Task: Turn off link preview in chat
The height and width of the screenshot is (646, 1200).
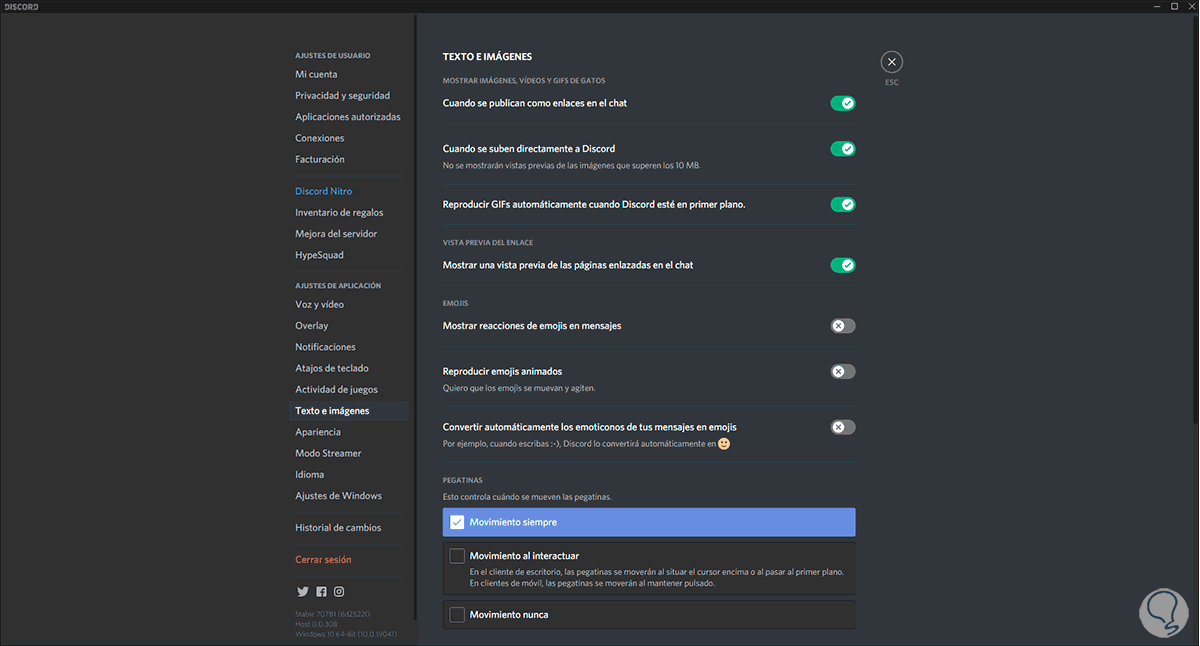Action: point(842,265)
